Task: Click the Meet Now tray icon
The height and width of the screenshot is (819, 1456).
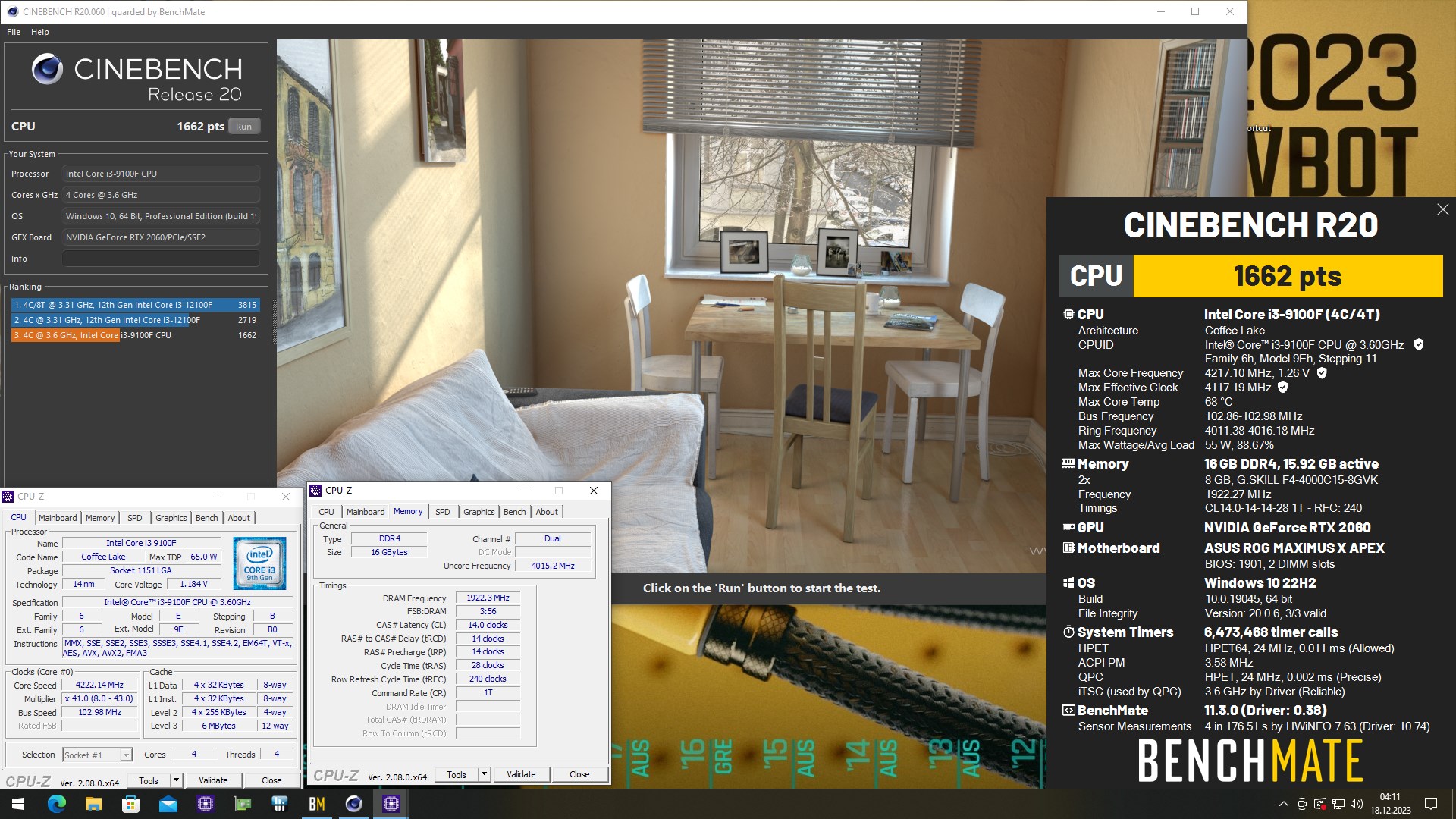Action: click(x=1302, y=804)
